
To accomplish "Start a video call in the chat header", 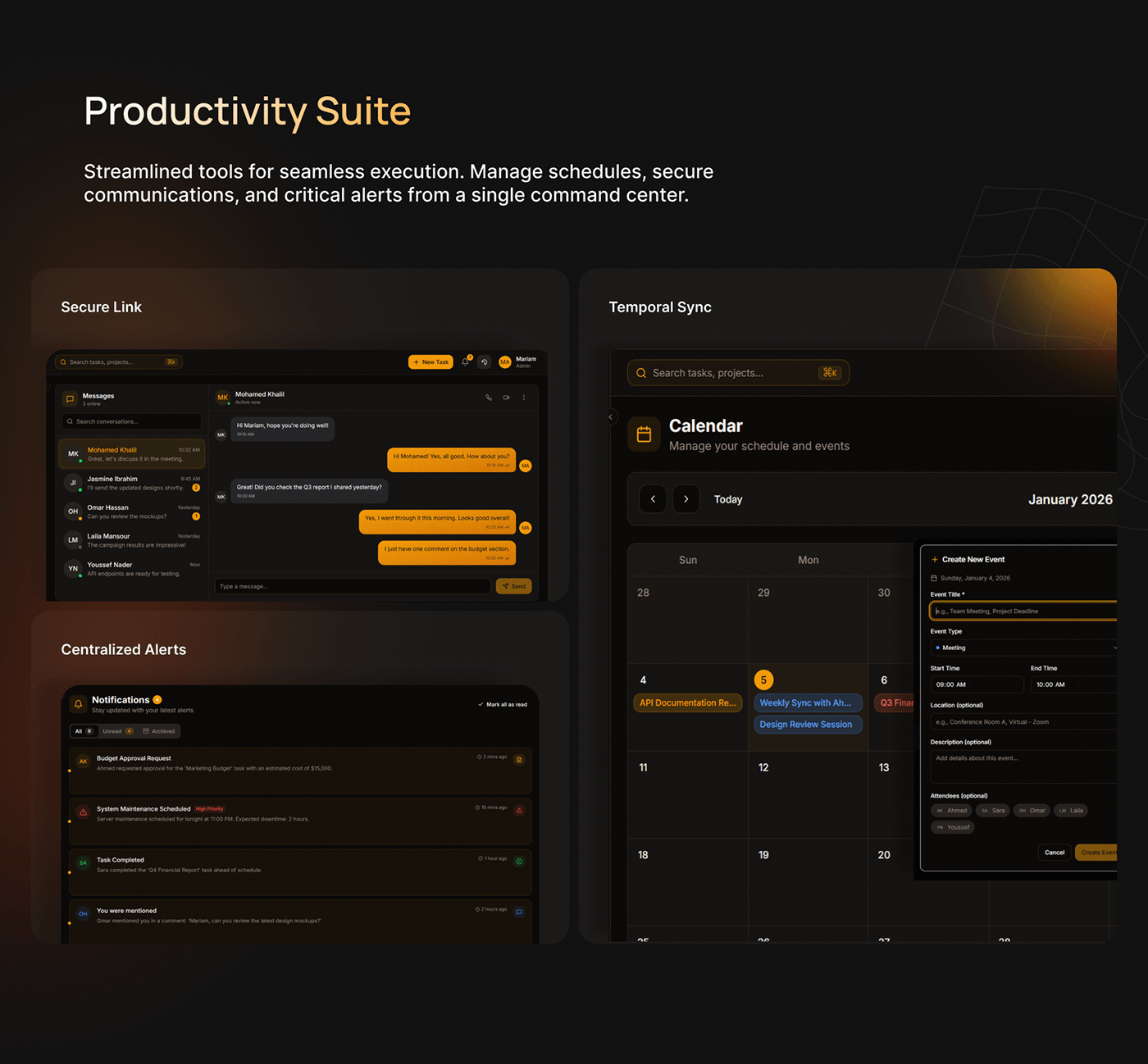I will (506, 398).
